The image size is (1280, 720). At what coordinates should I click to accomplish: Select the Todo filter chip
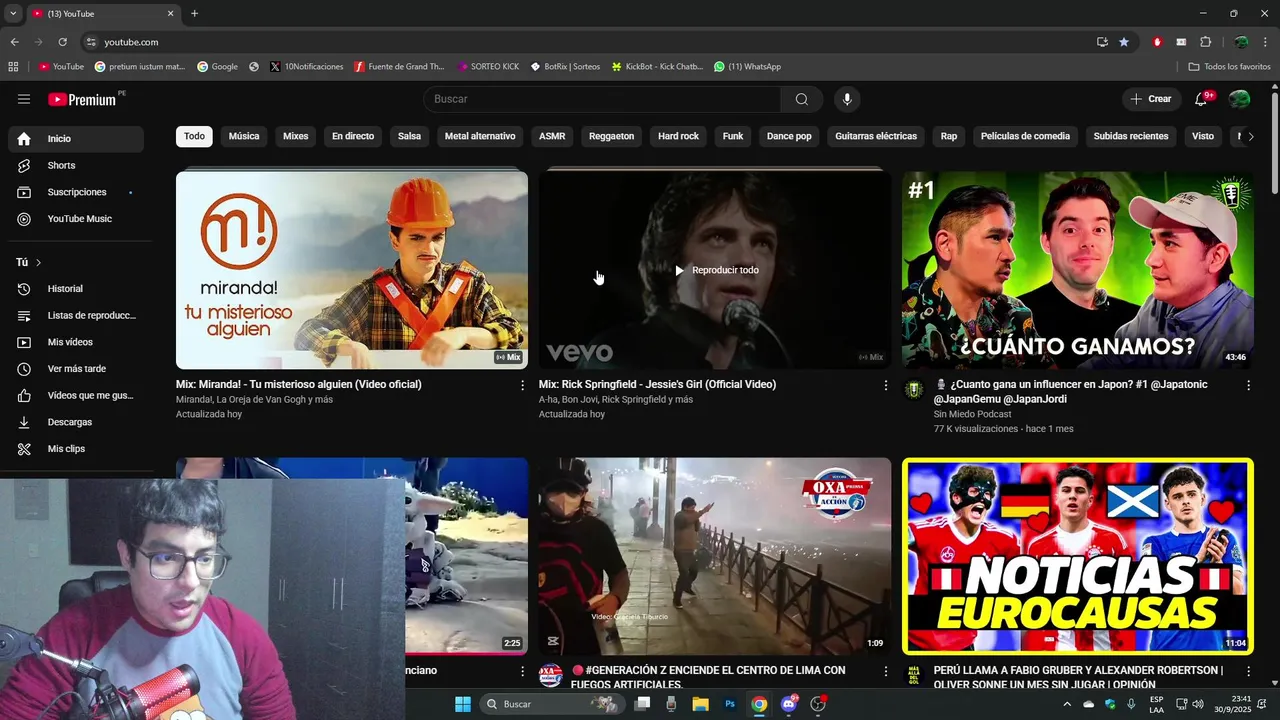click(194, 136)
